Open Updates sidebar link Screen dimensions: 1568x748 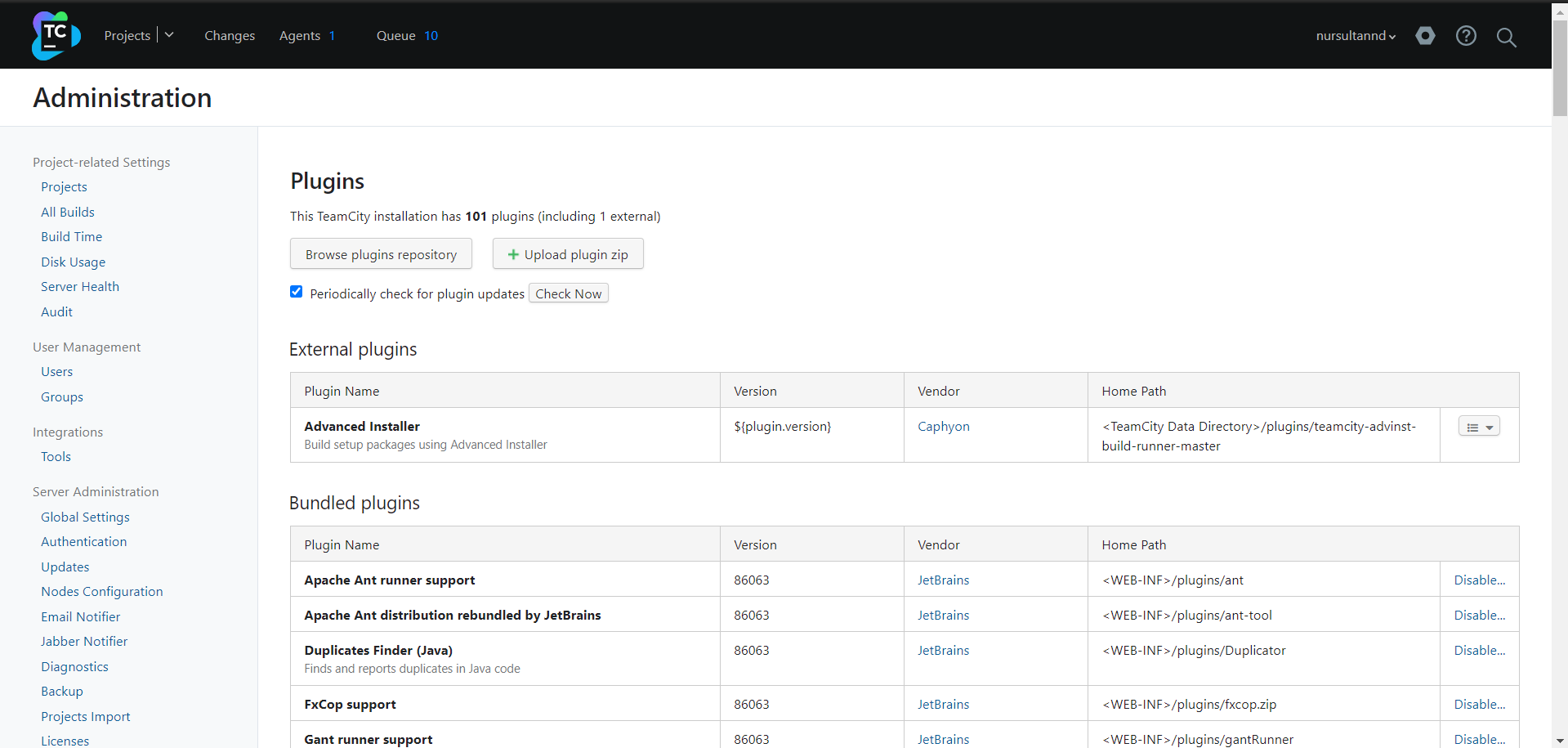pos(65,567)
